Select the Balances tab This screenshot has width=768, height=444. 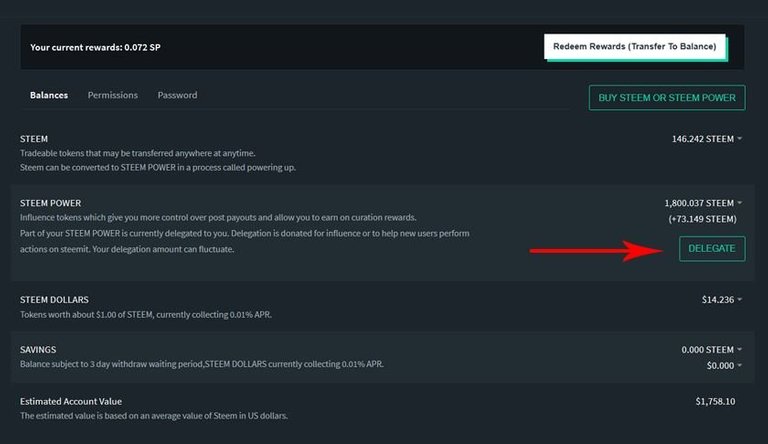[x=49, y=95]
